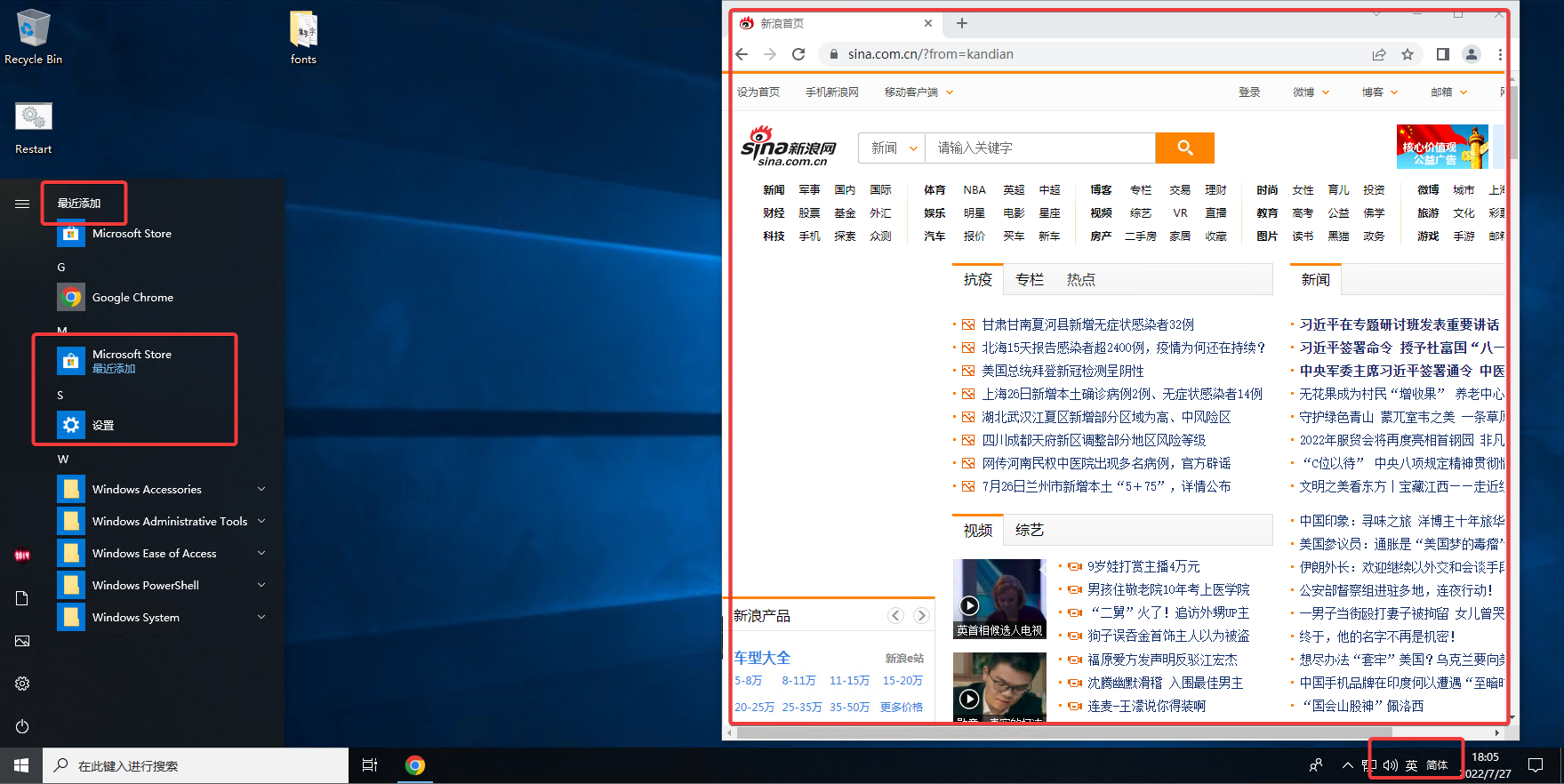
Task: Click the 登录 link
Action: point(1249,92)
